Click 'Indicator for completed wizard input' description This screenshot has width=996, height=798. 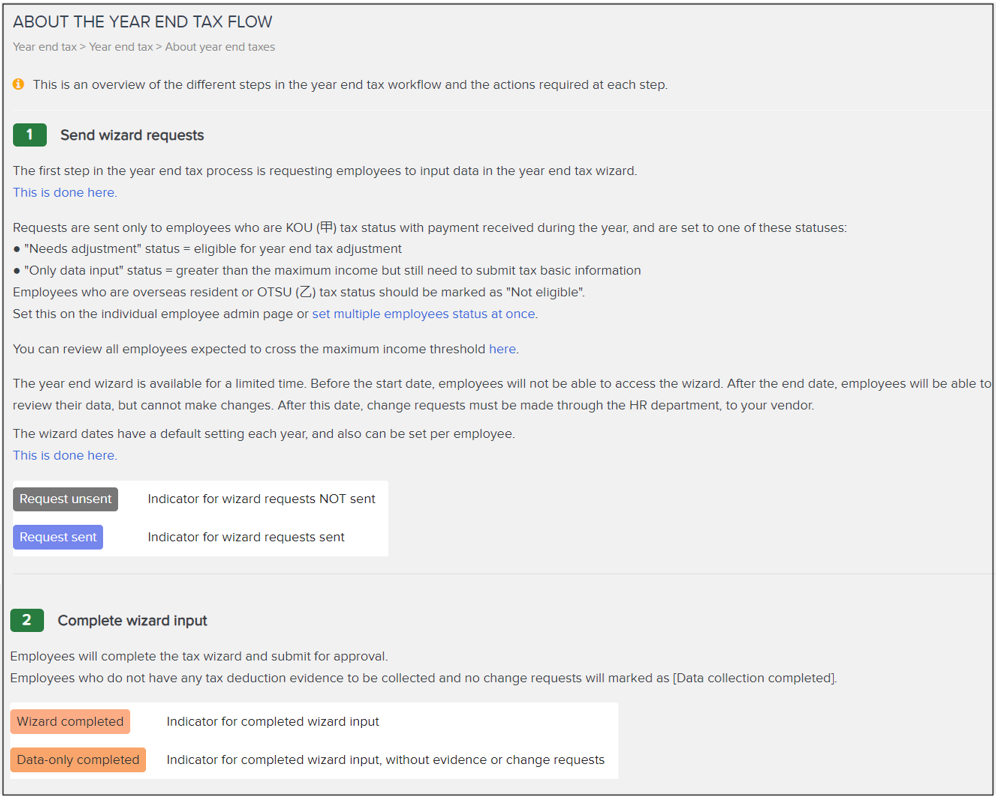click(273, 722)
